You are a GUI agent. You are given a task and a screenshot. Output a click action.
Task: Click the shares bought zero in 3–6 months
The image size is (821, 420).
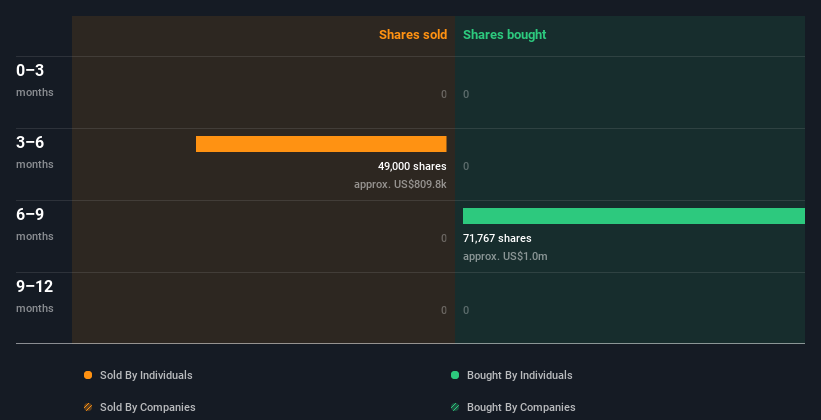466,167
